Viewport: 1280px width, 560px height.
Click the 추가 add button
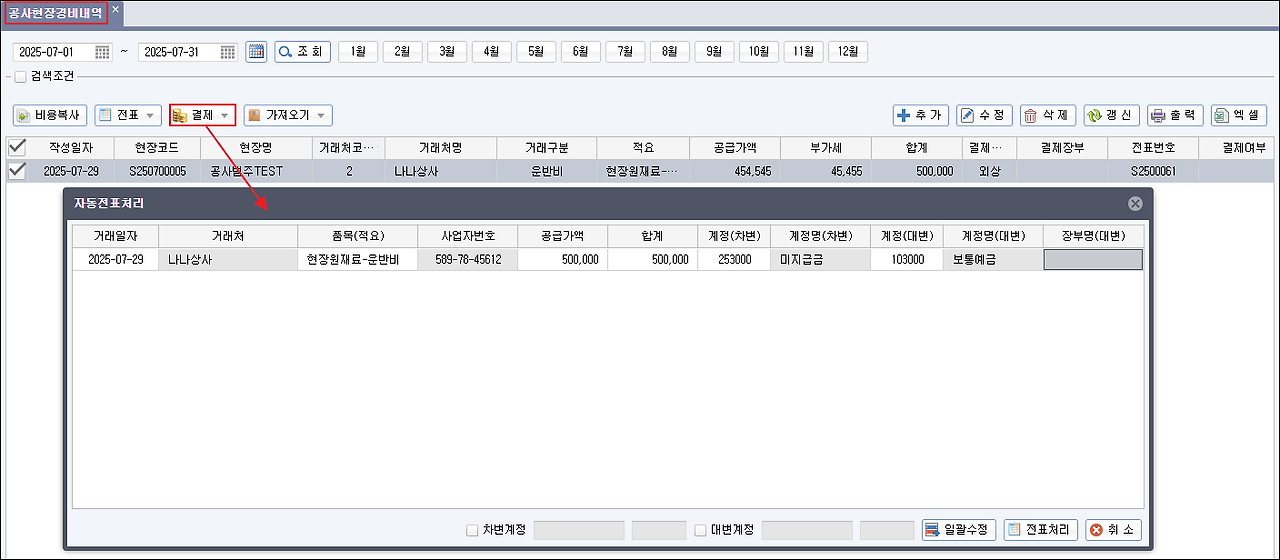920,116
